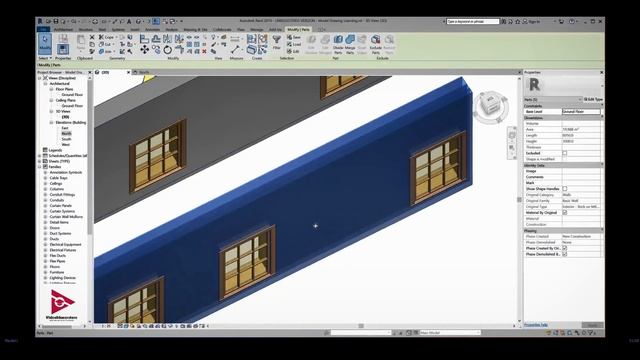Select Mirror - Draw Axis tool
640x360 pixels.
(179, 39)
